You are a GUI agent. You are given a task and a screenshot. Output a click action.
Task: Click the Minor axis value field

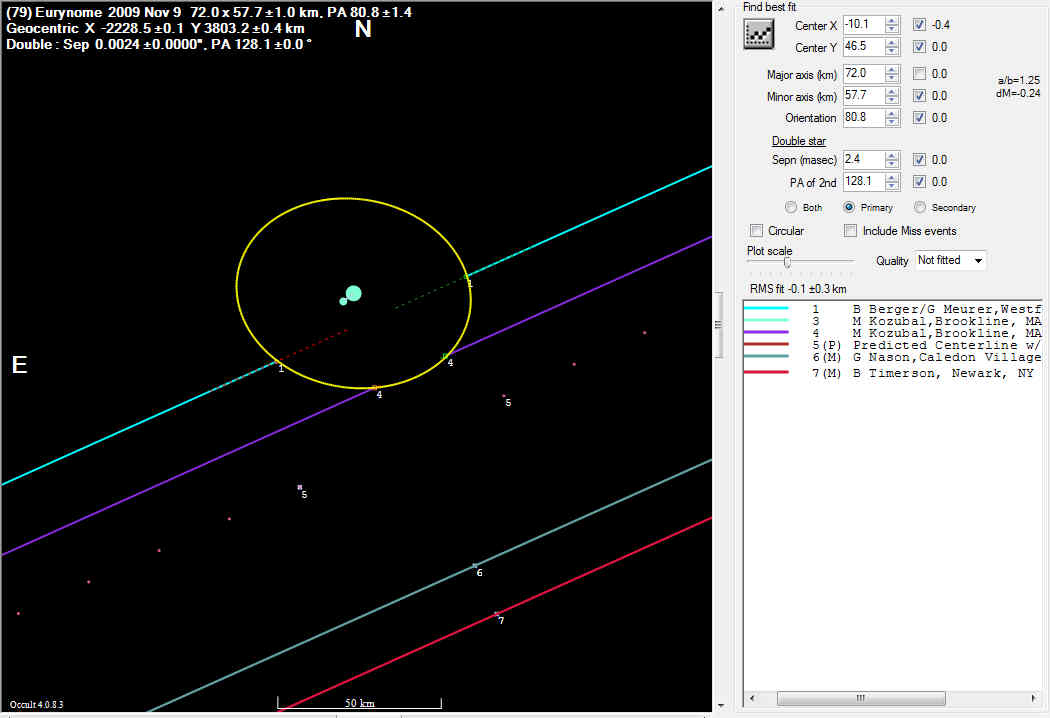864,96
